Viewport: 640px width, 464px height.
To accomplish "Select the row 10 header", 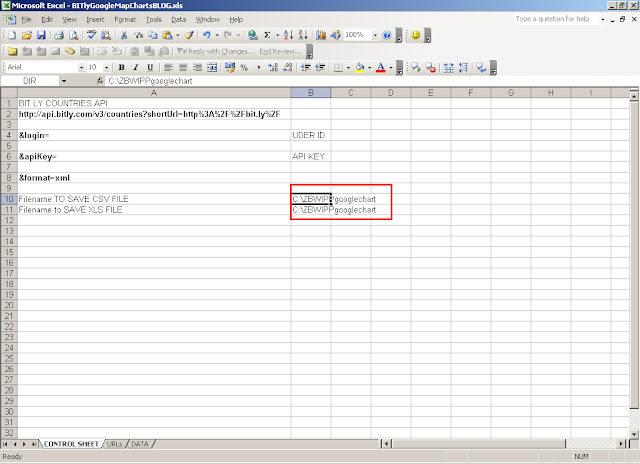I will (x=9, y=199).
